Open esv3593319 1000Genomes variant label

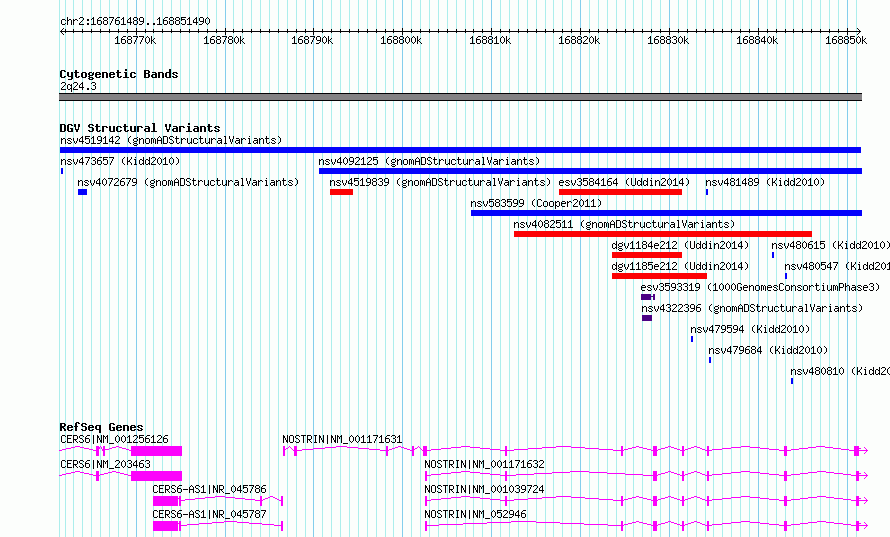click(x=760, y=287)
